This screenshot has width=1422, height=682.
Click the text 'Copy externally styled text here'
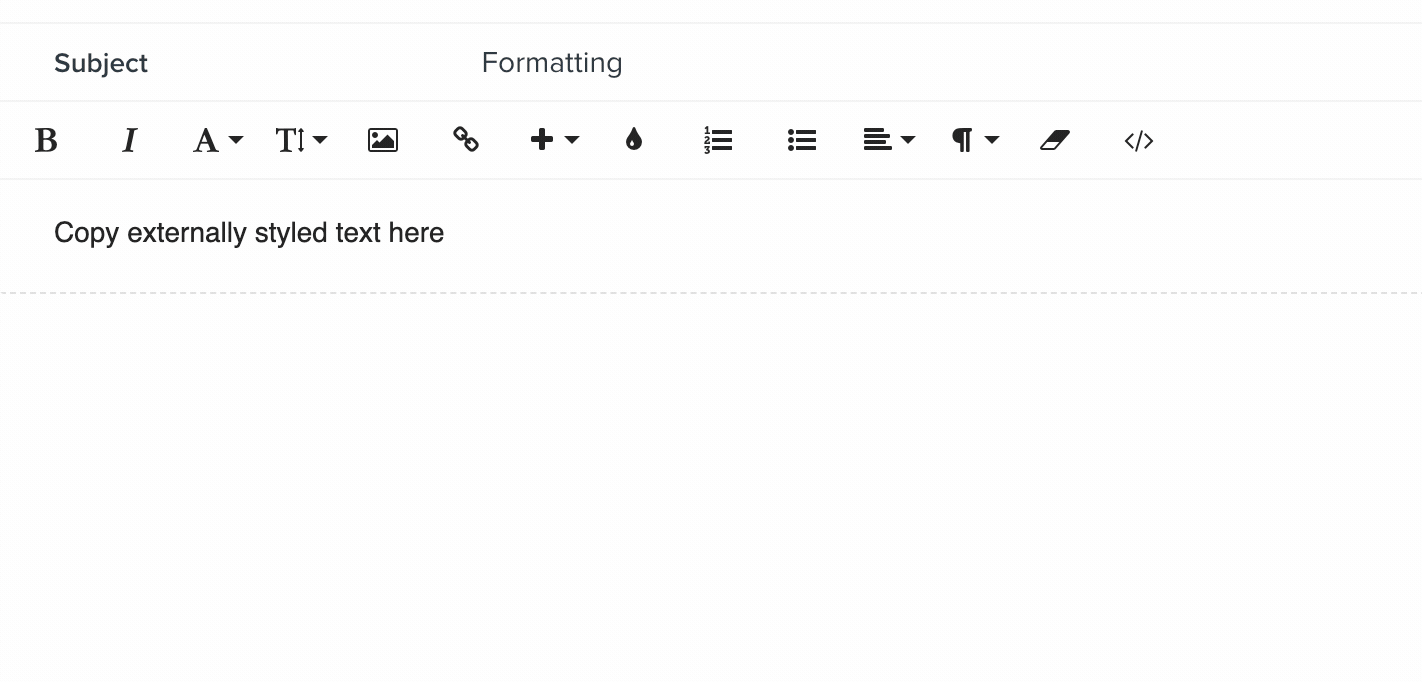(x=249, y=233)
